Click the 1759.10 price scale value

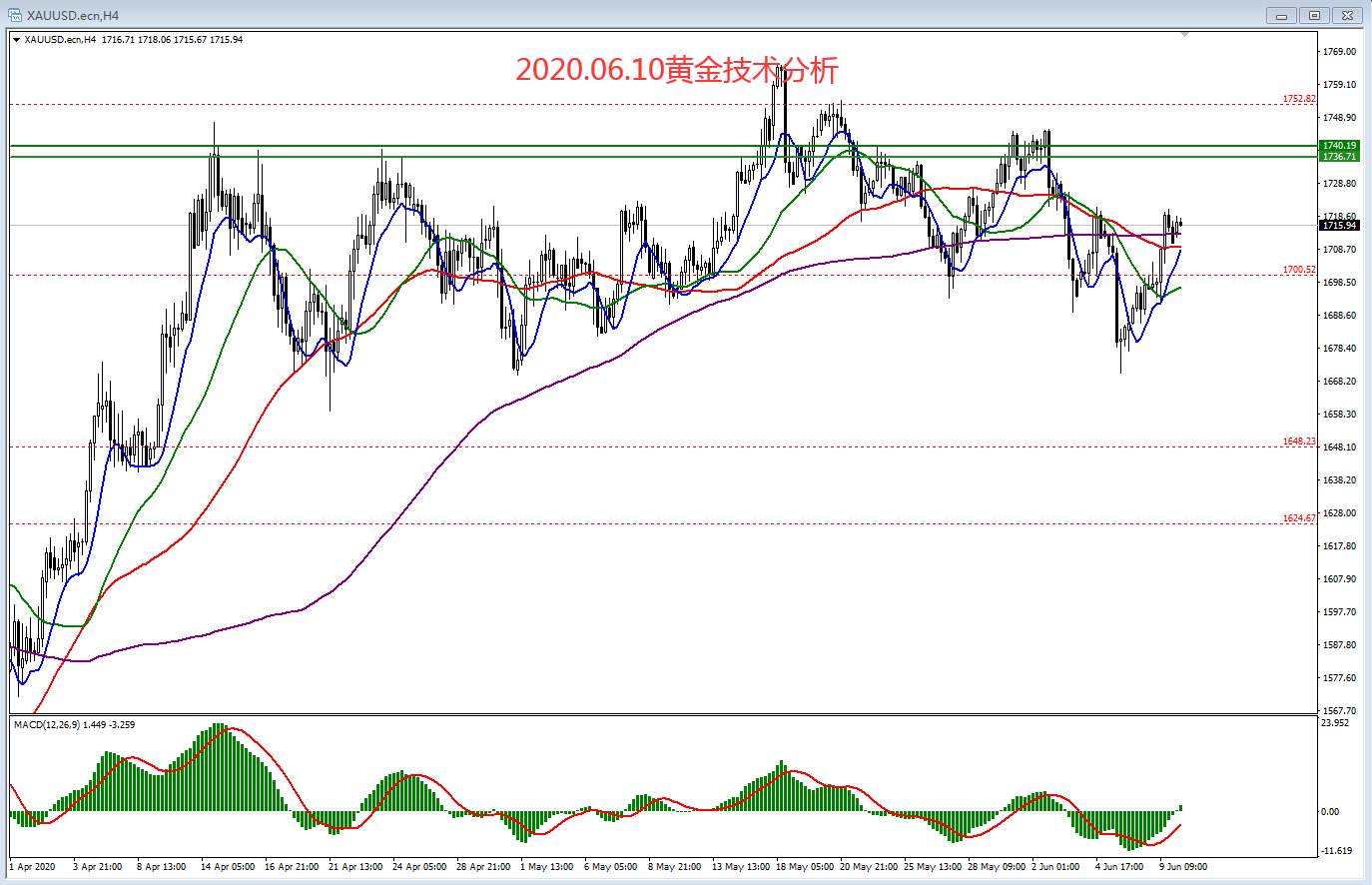[1339, 85]
